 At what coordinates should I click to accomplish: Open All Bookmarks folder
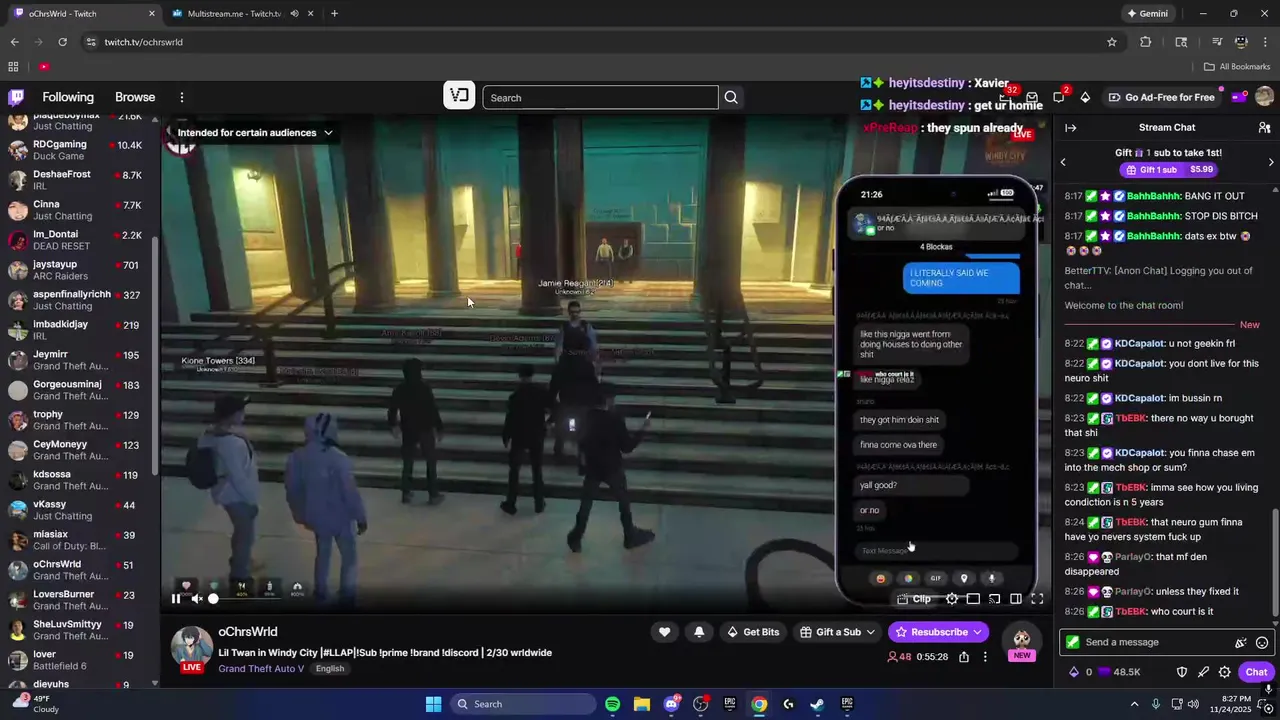(1237, 67)
